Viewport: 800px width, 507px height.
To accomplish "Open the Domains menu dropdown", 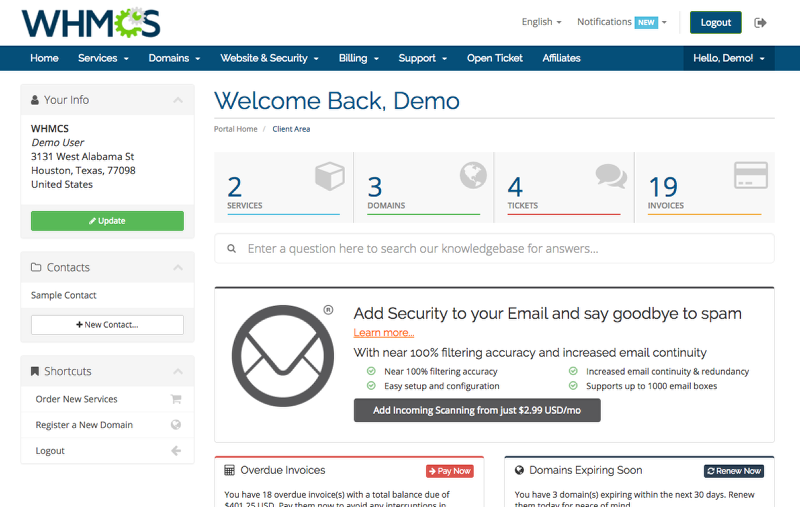I will (174, 58).
